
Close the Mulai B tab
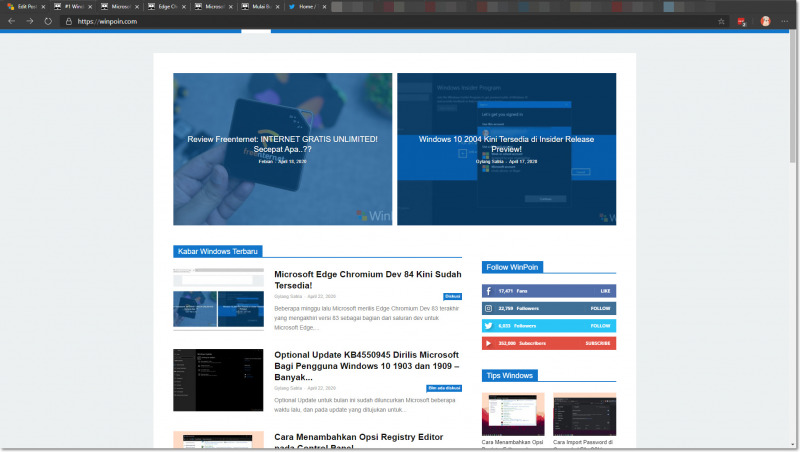(x=278, y=7)
